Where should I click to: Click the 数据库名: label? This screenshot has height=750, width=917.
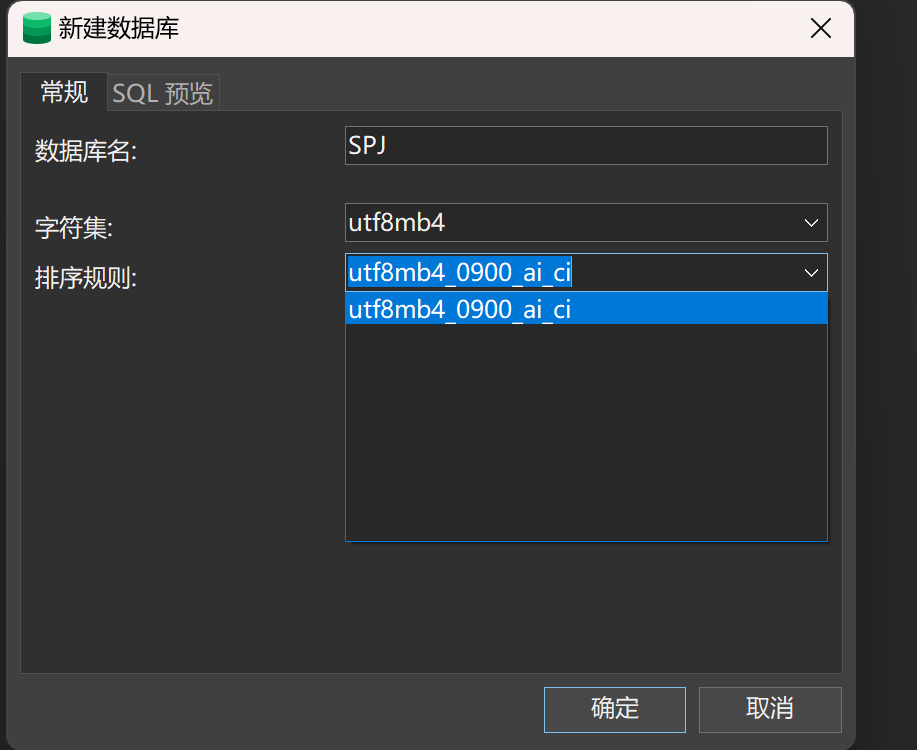click(x=85, y=152)
